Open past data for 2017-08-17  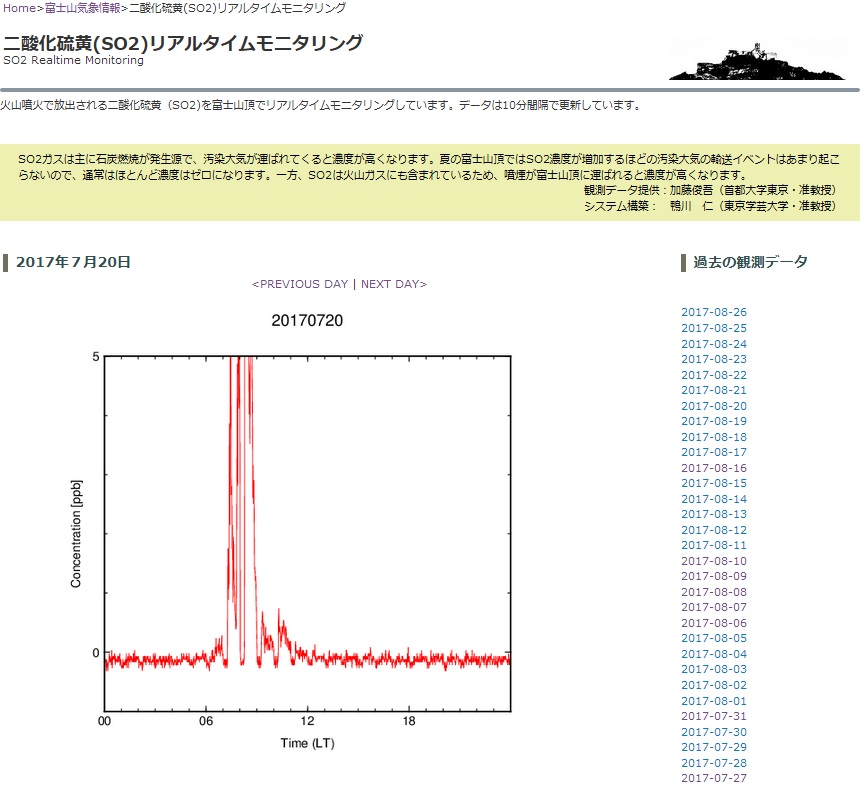coord(714,452)
